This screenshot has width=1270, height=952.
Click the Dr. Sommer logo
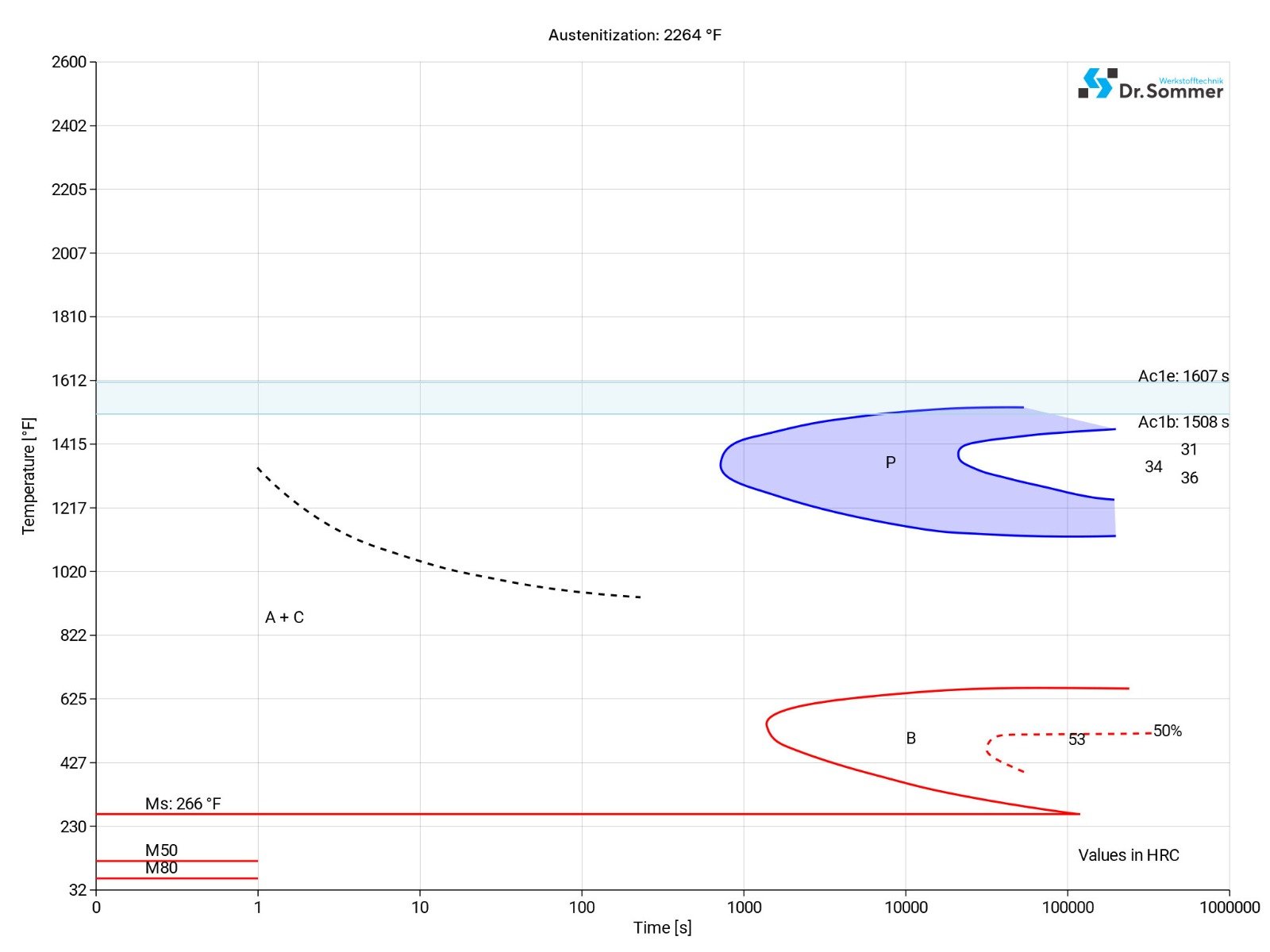(x=1149, y=86)
